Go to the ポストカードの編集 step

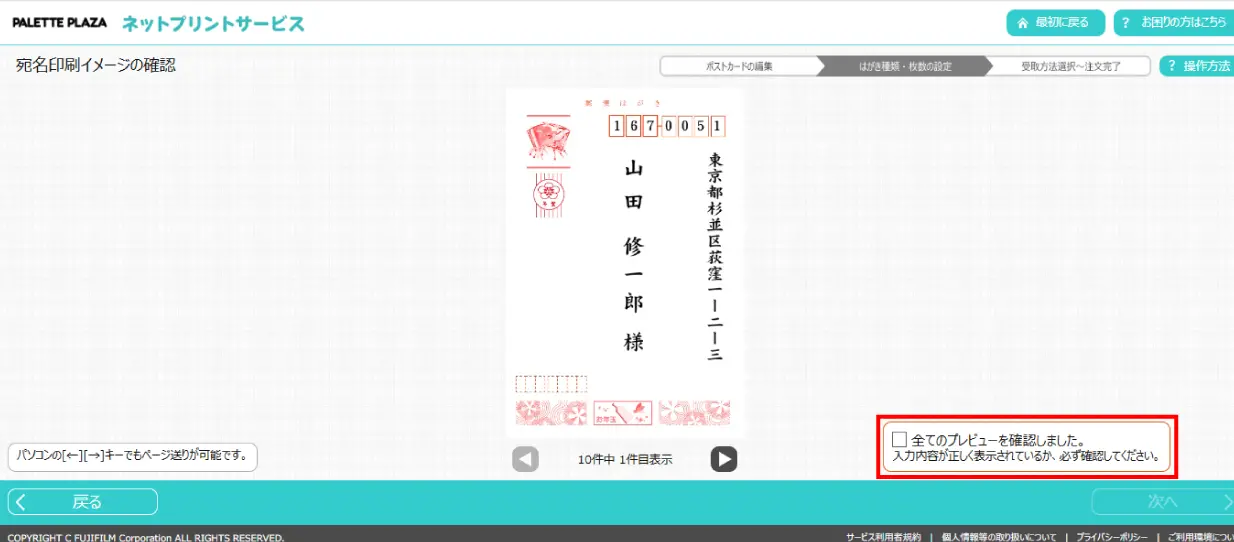tap(738, 67)
